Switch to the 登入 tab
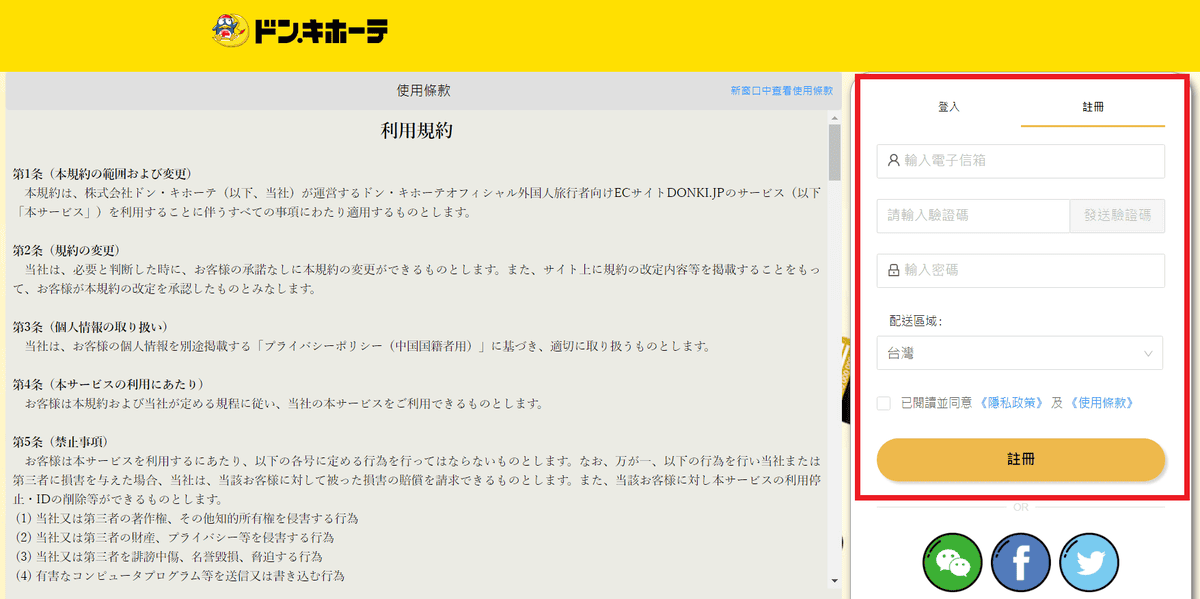 point(948,107)
